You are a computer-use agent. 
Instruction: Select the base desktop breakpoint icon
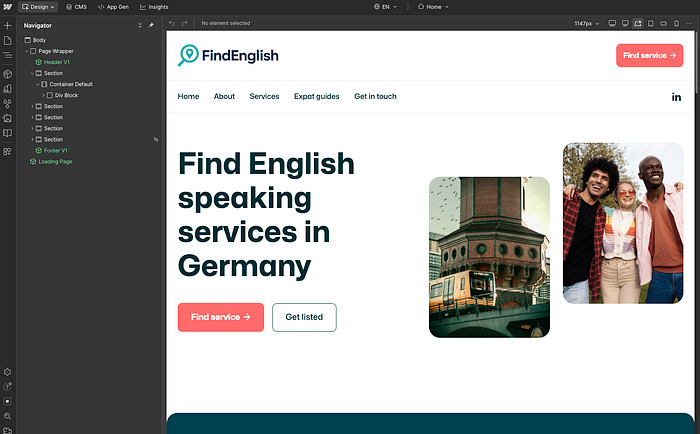pyautogui.click(x=638, y=23)
